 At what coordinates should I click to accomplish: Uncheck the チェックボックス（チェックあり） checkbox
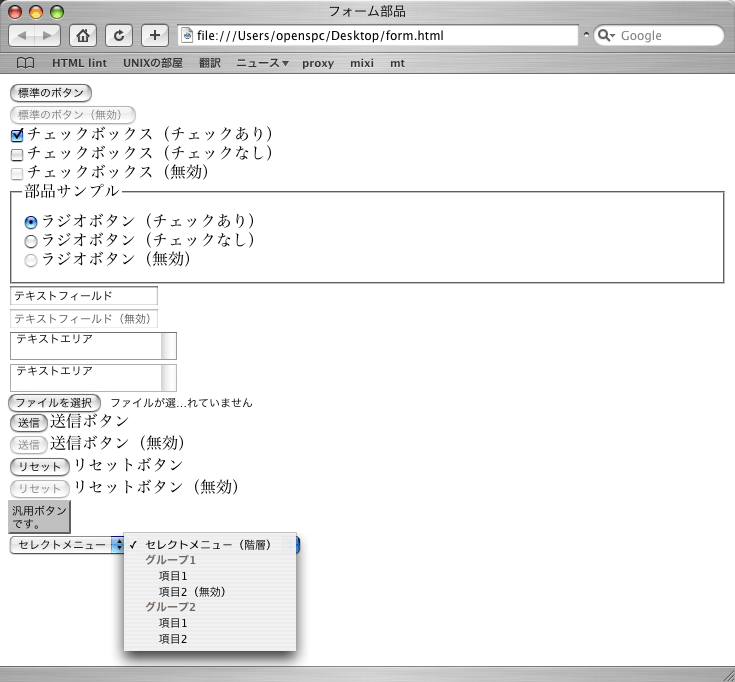(17, 135)
